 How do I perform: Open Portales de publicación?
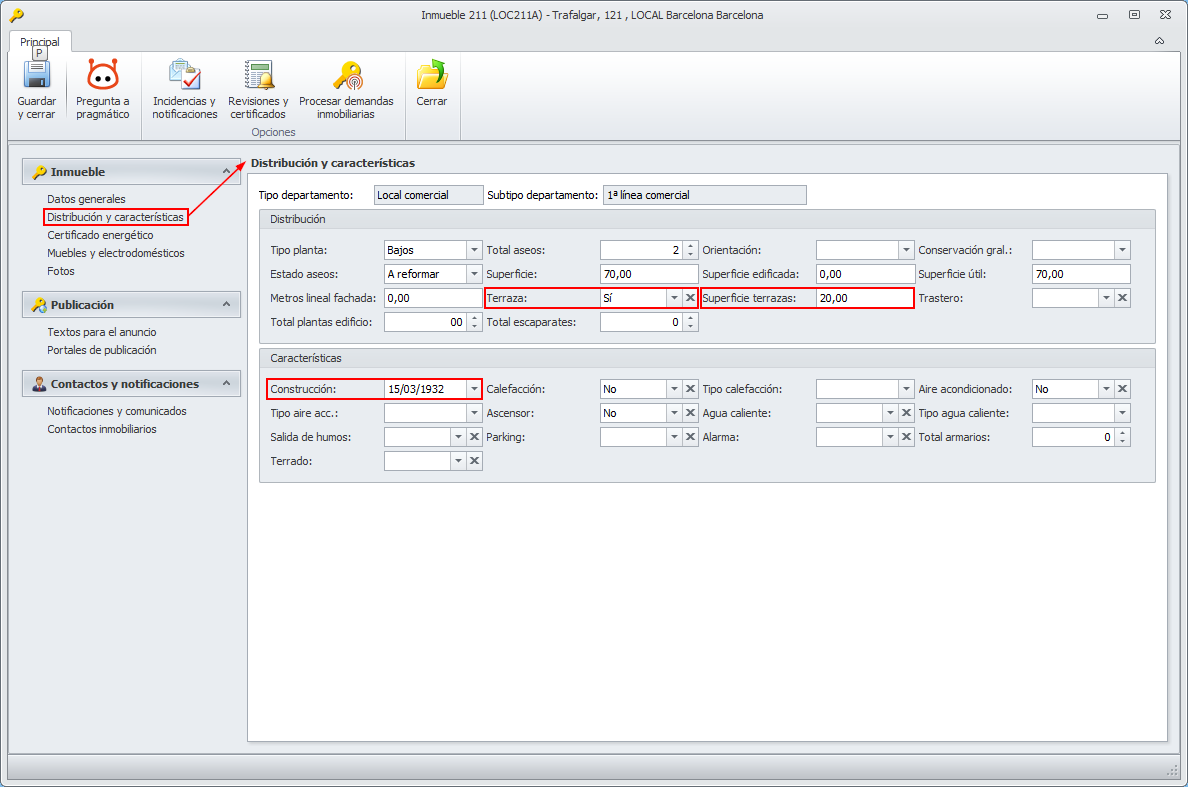pyautogui.click(x=102, y=350)
